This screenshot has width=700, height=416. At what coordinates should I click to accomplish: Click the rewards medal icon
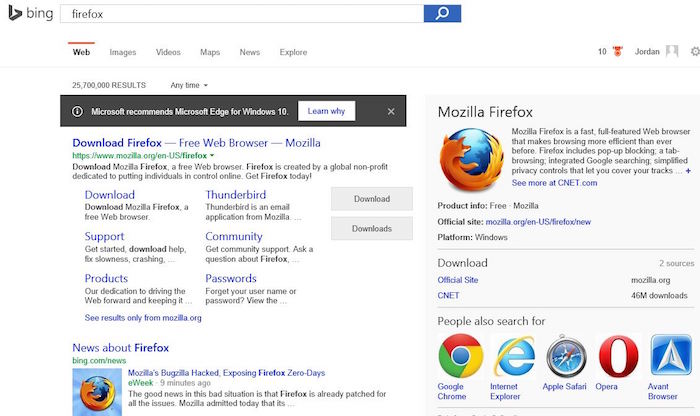pos(616,52)
